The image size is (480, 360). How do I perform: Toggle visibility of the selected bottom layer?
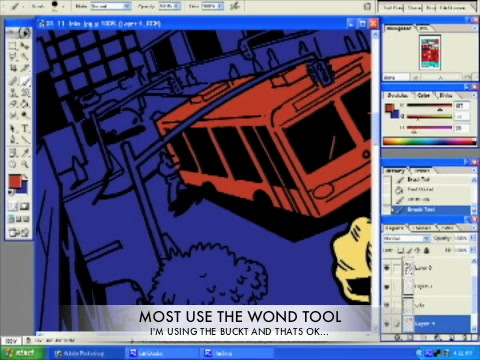tap(387, 323)
